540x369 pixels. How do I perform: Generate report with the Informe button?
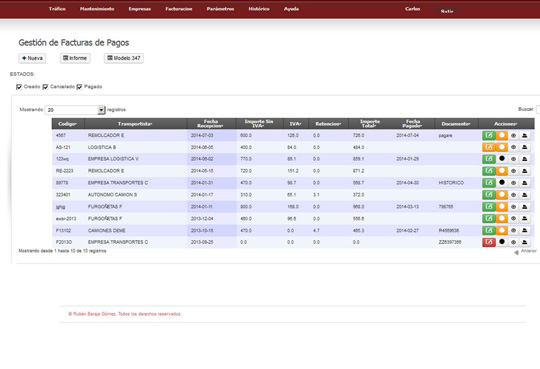(75, 58)
